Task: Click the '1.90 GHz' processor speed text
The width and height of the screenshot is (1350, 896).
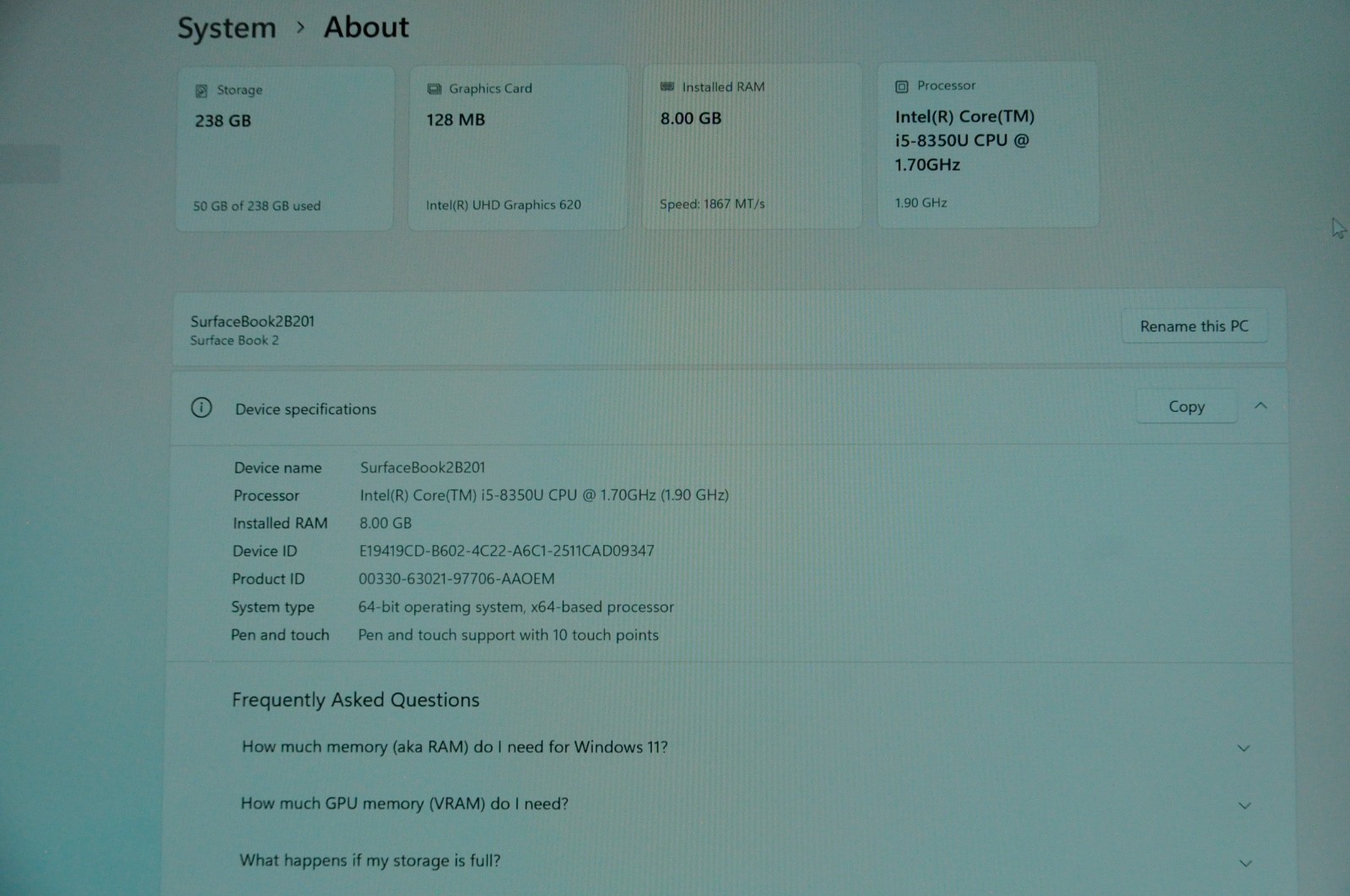Action: click(921, 202)
